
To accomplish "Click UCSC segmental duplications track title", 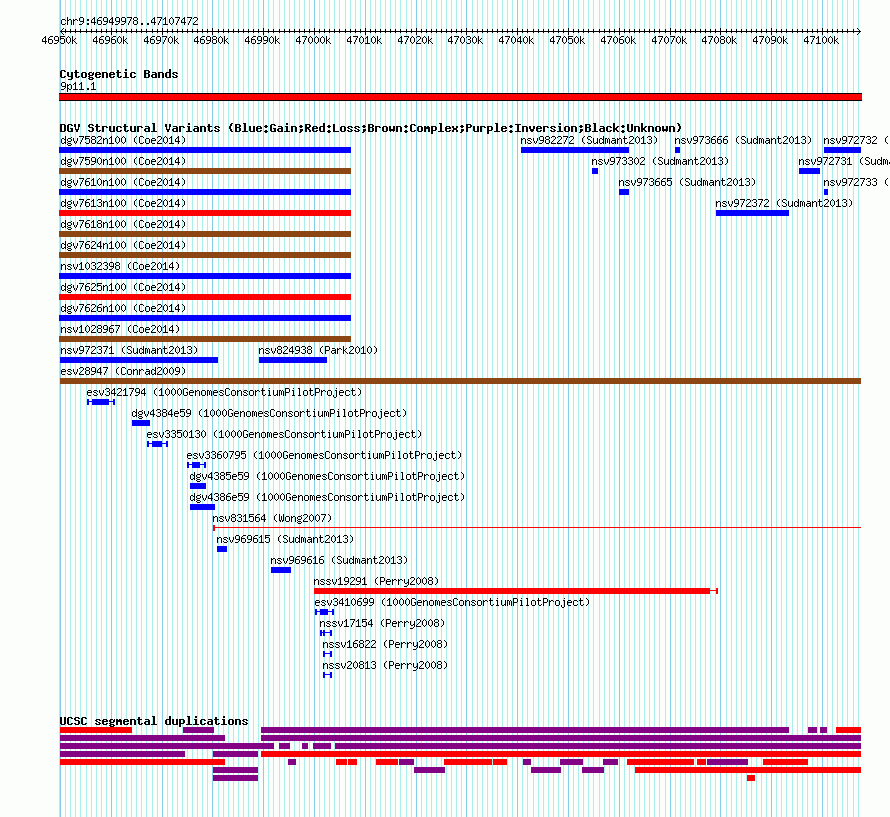I will coord(154,721).
